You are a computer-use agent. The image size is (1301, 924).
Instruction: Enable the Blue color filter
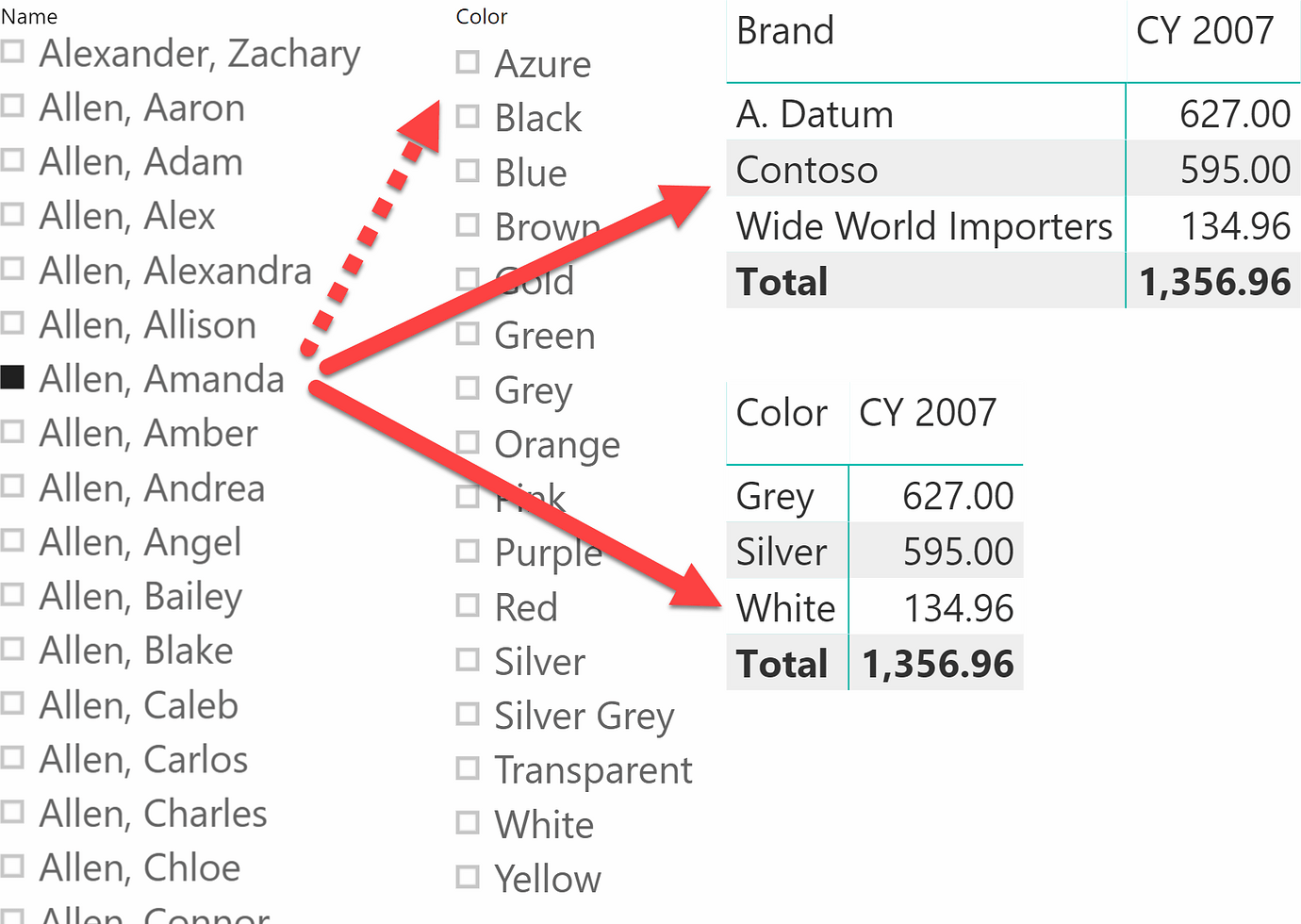(468, 171)
